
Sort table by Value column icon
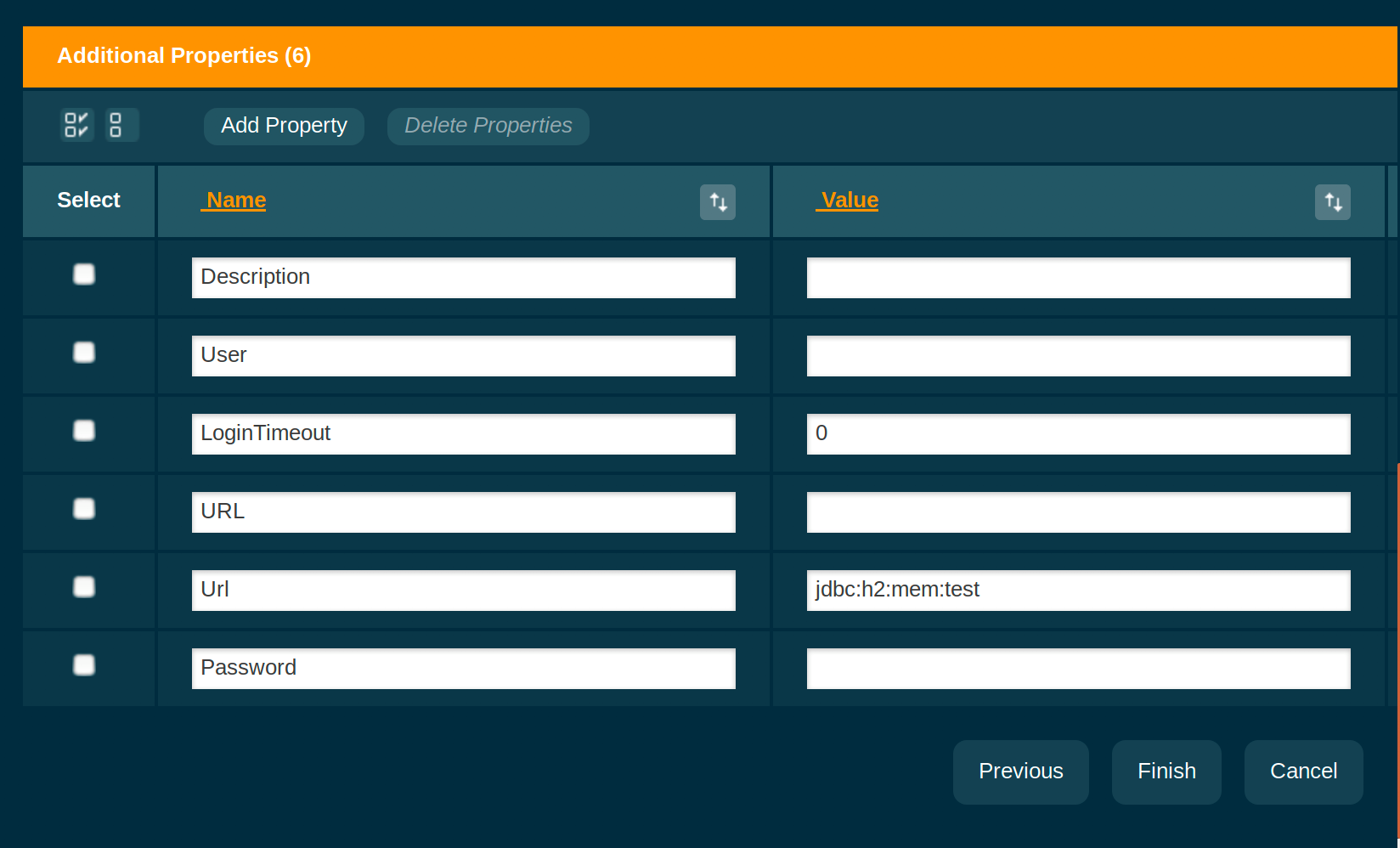(x=1332, y=202)
